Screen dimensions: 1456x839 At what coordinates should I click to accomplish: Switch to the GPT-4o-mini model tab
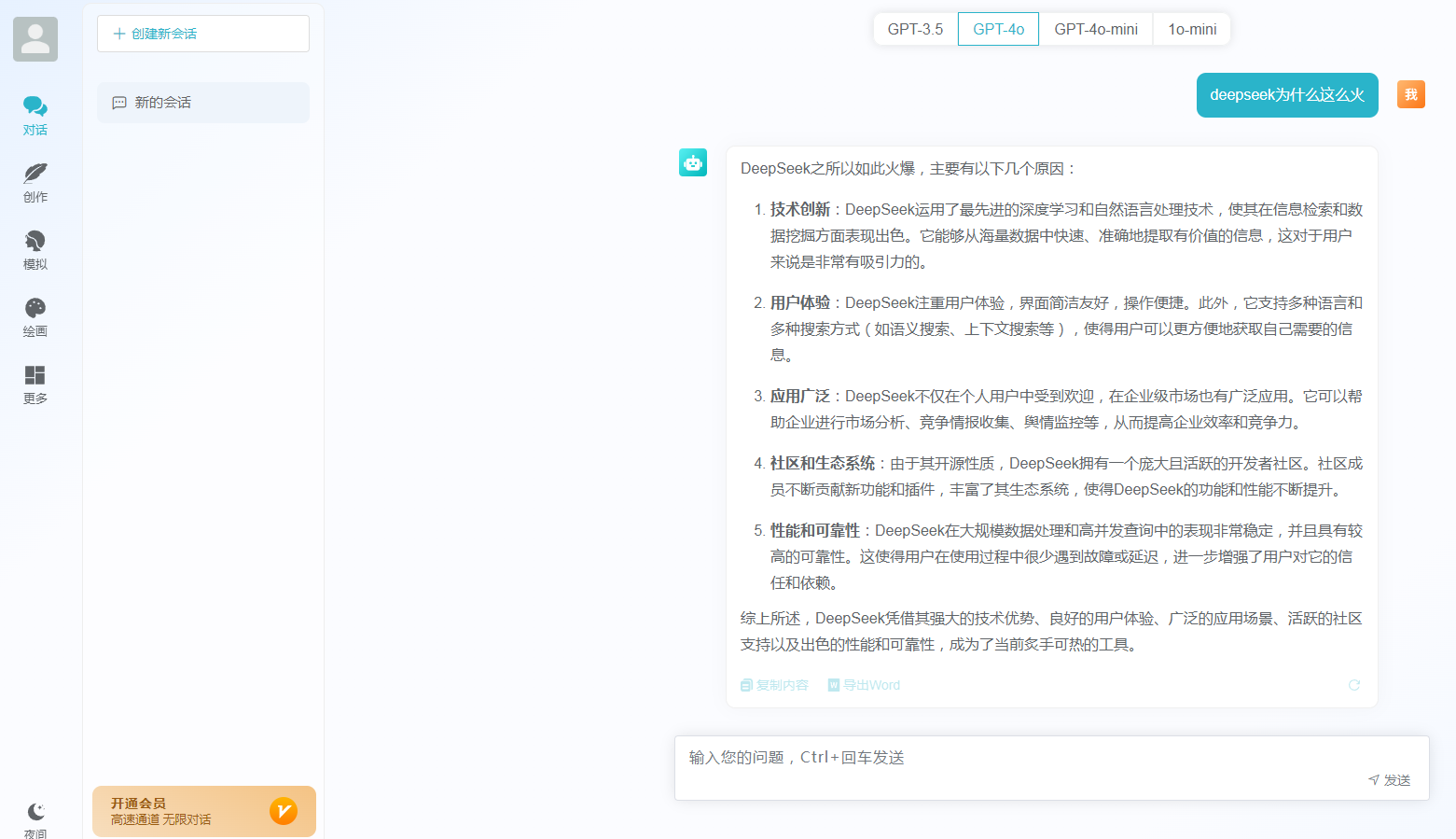pyautogui.click(x=1096, y=29)
